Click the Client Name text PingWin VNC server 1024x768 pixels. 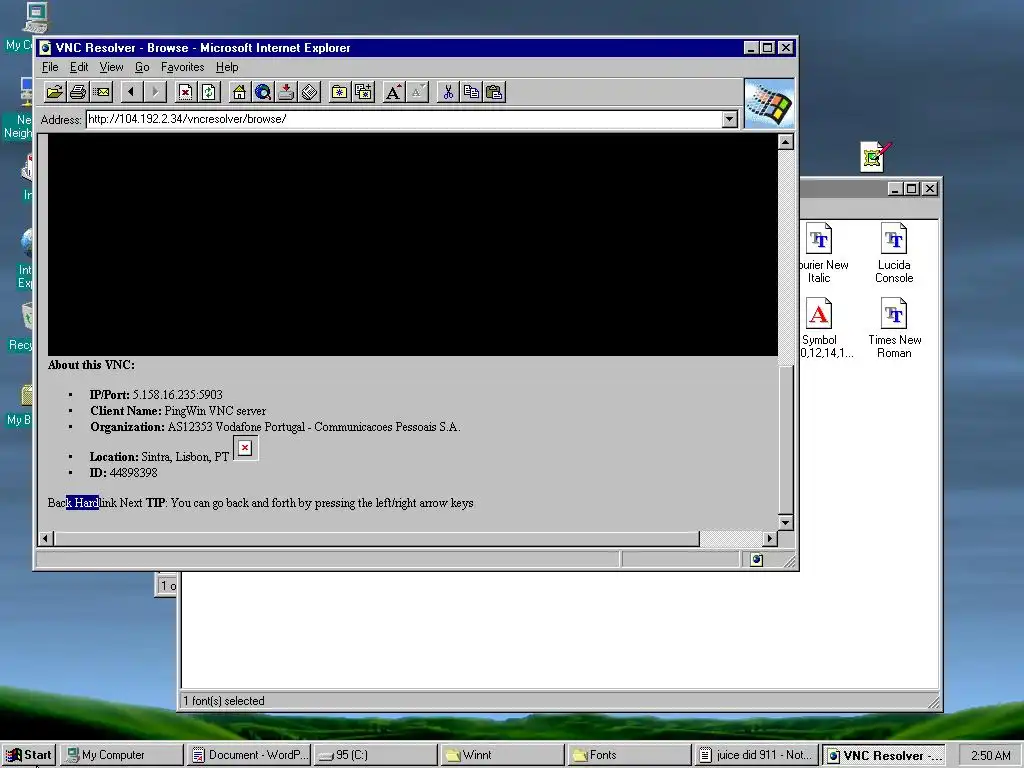tap(215, 411)
